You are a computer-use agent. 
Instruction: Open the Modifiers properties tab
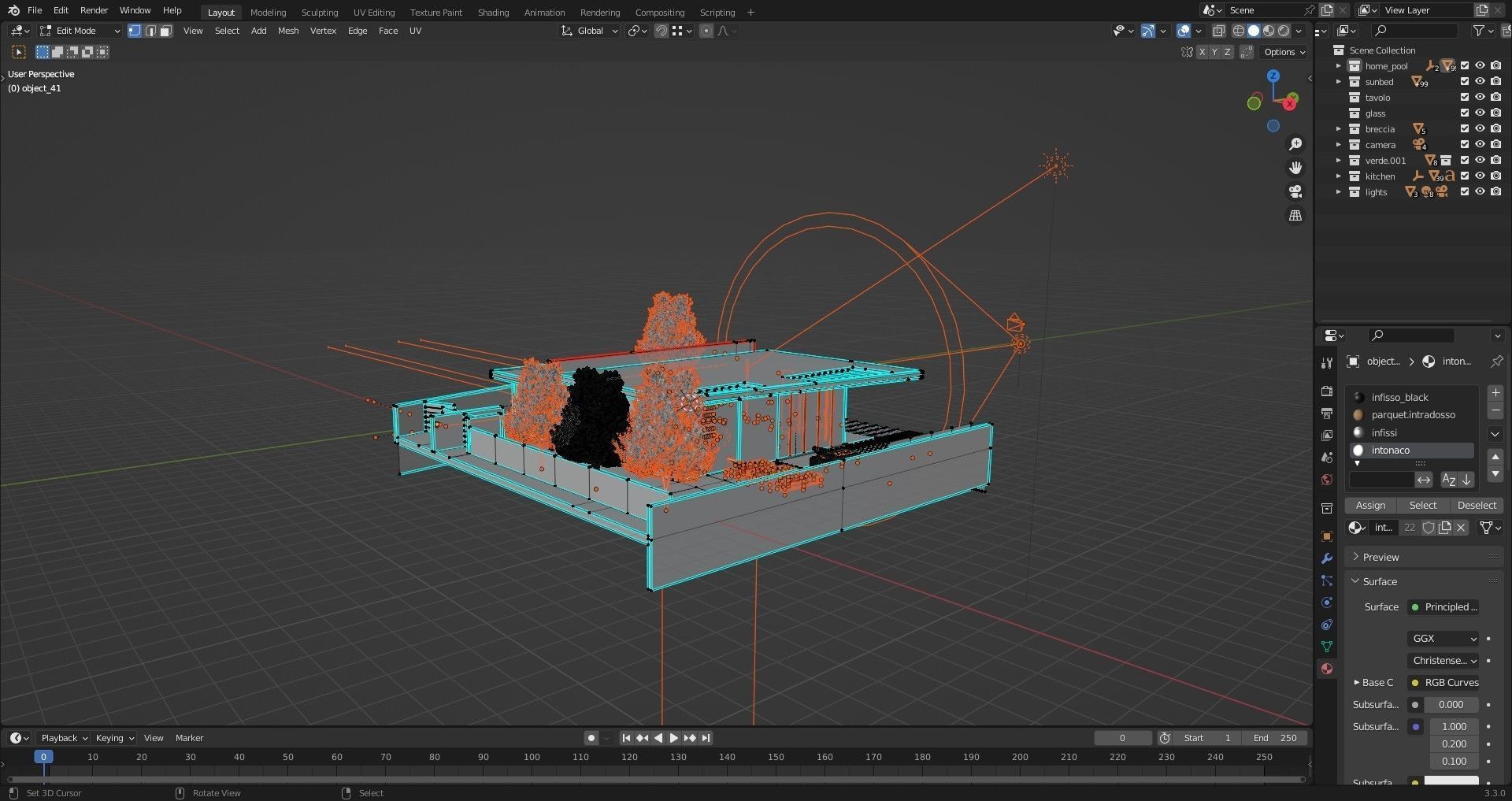(x=1327, y=558)
